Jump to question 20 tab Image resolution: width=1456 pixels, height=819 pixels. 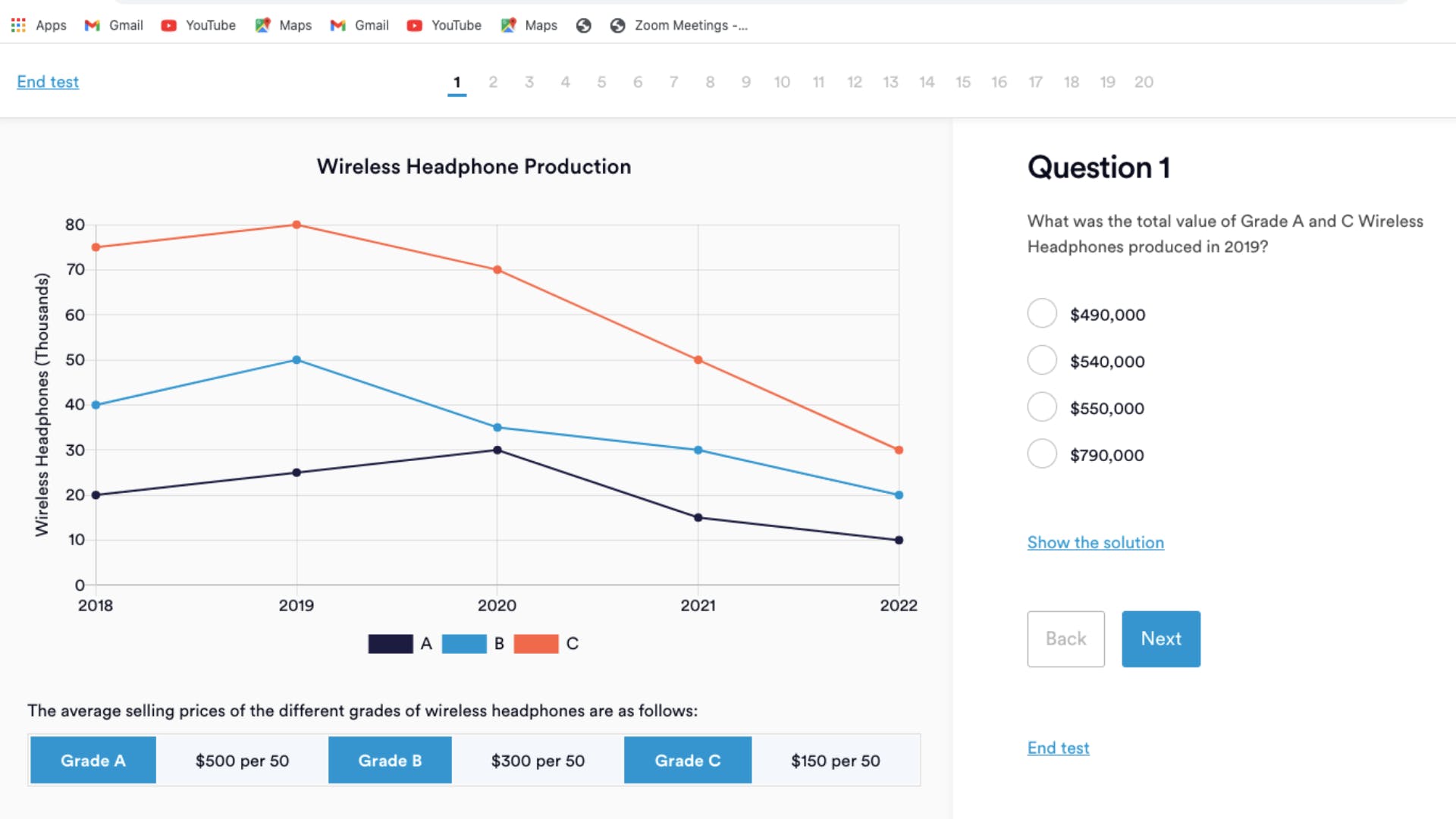click(1144, 82)
